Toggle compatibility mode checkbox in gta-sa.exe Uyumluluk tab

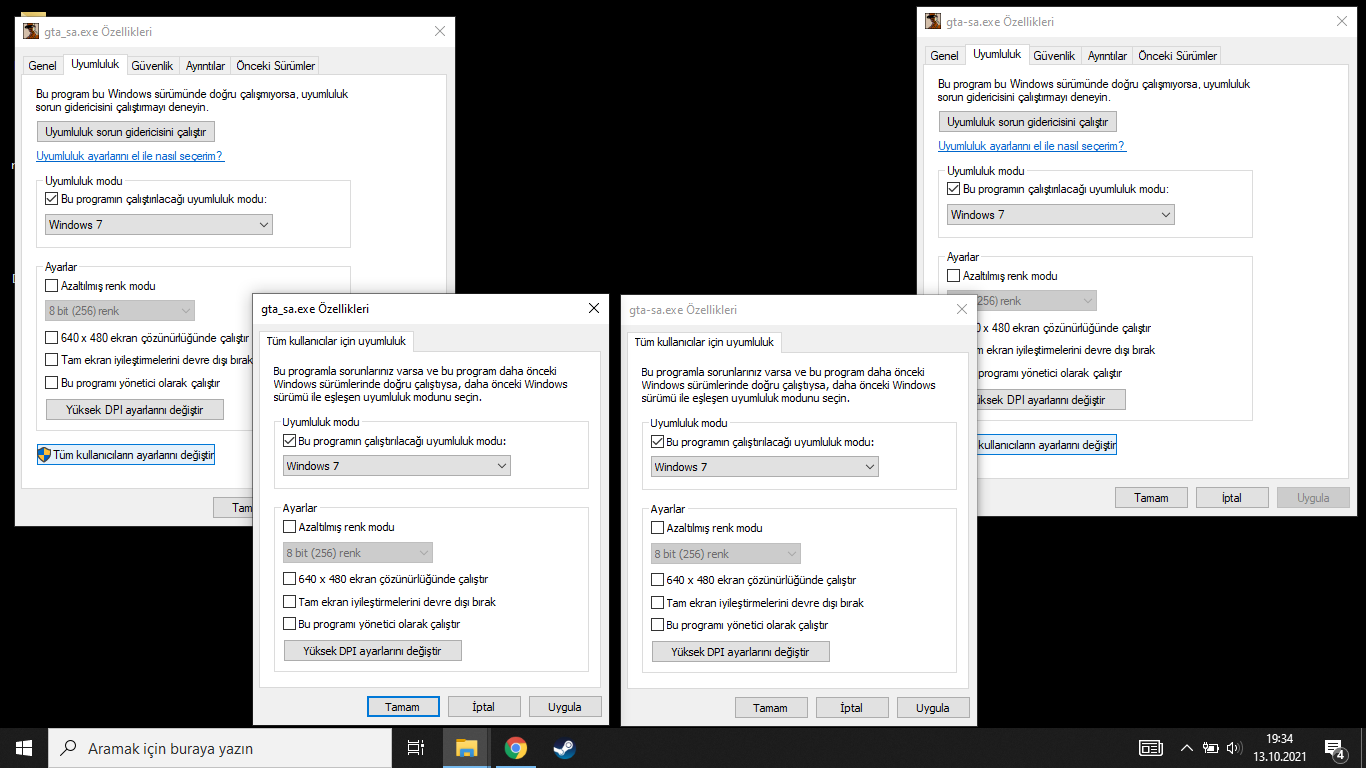pos(953,189)
